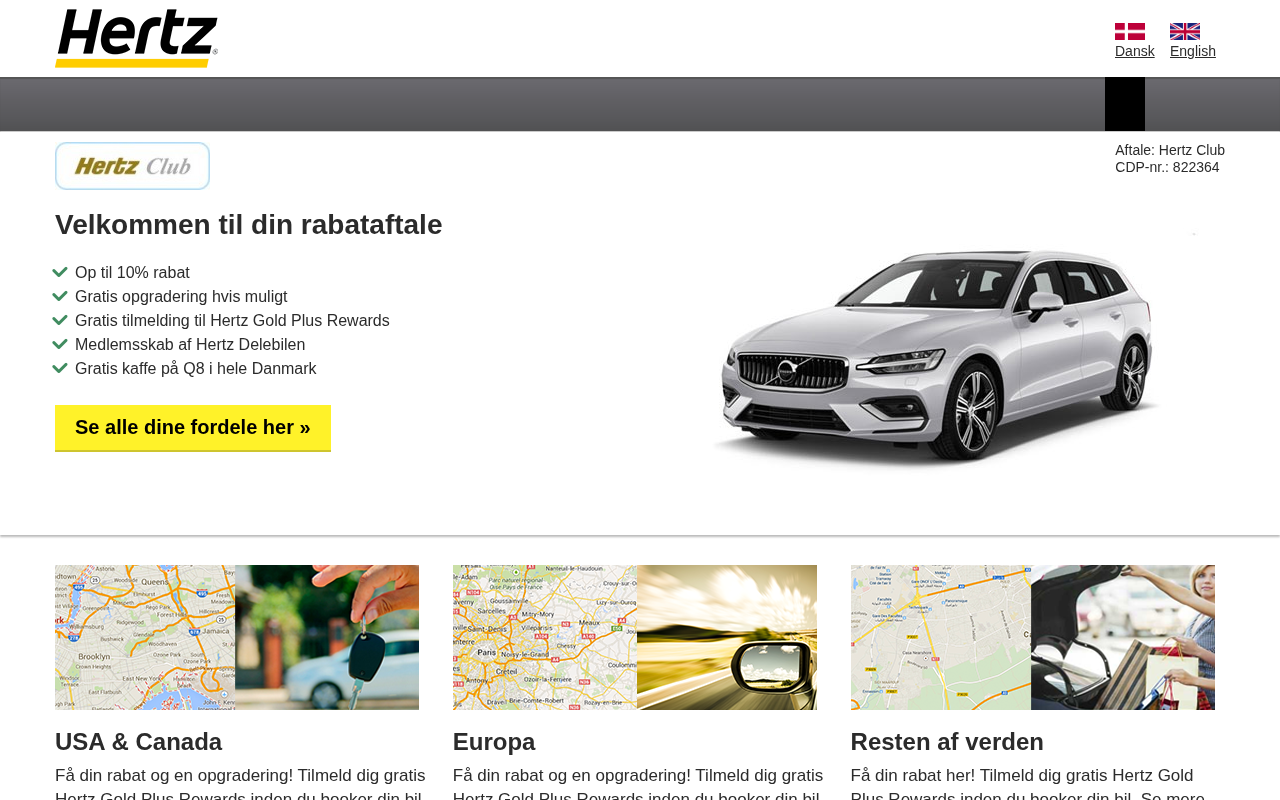Select the UK flag icon
The image size is (1280, 800).
click(x=1185, y=31)
